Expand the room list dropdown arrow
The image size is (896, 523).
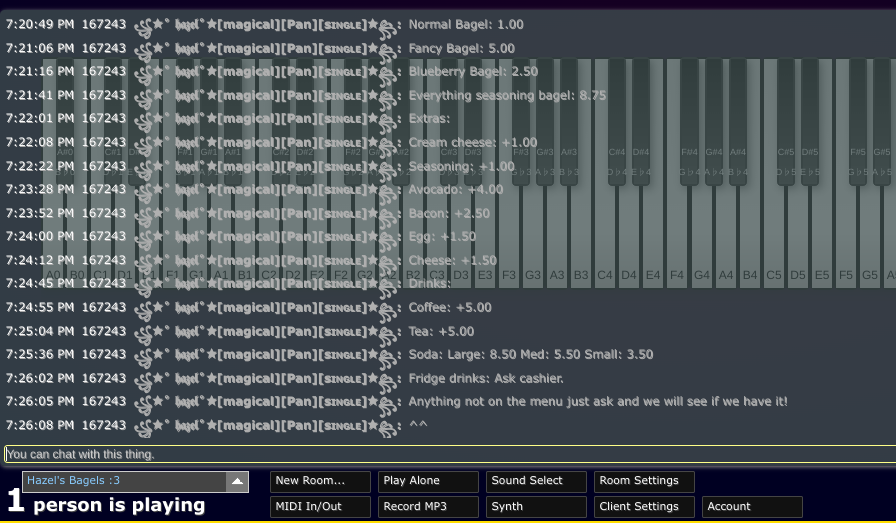coord(237,482)
